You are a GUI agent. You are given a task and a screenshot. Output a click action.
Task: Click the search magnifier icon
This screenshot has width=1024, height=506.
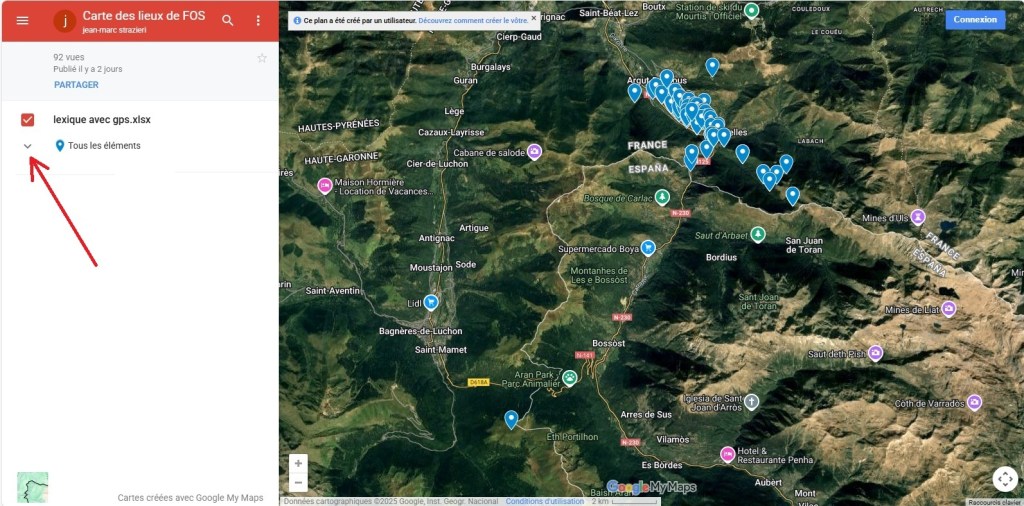(x=228, y=20)
